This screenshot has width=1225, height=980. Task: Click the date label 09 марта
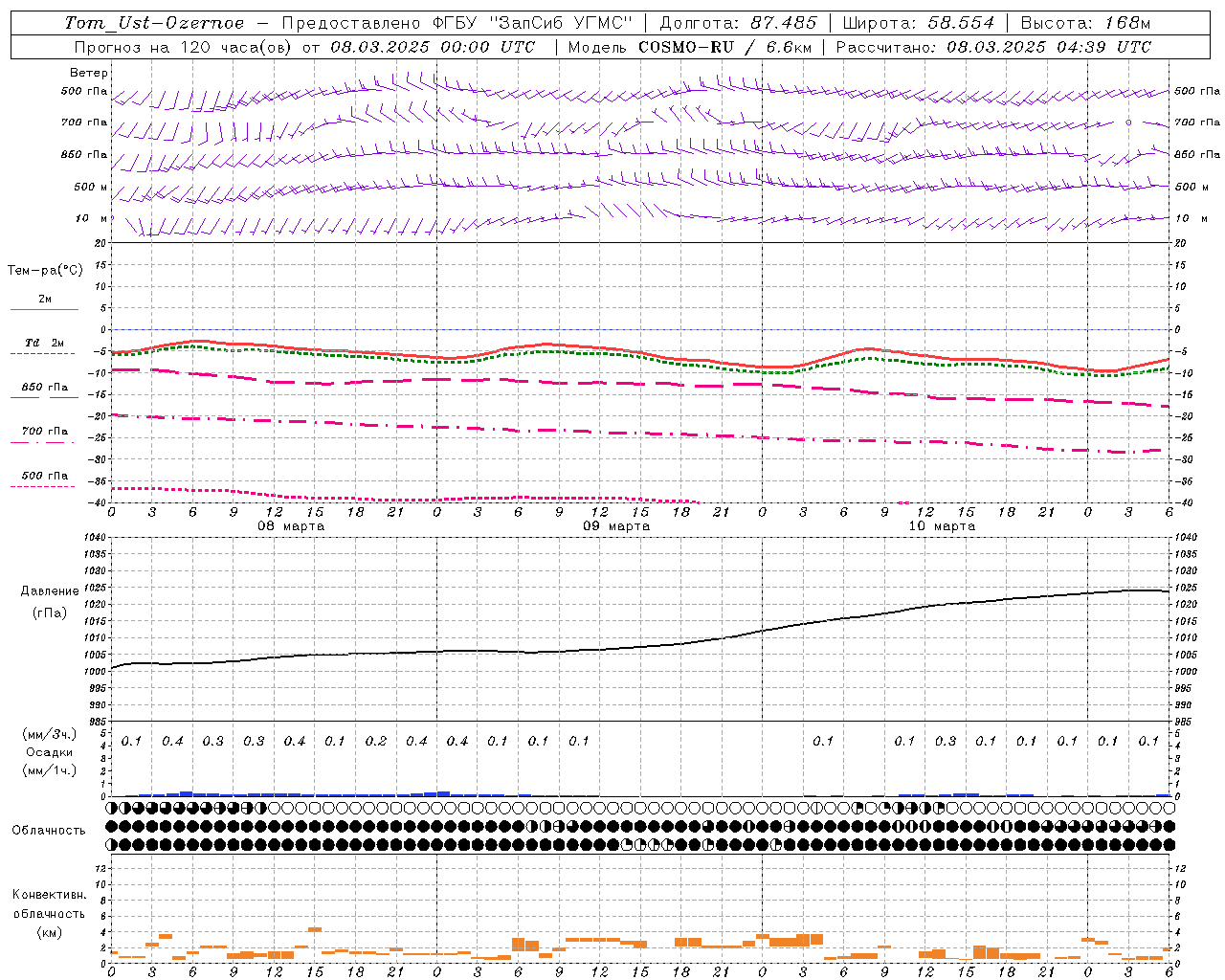616,526
